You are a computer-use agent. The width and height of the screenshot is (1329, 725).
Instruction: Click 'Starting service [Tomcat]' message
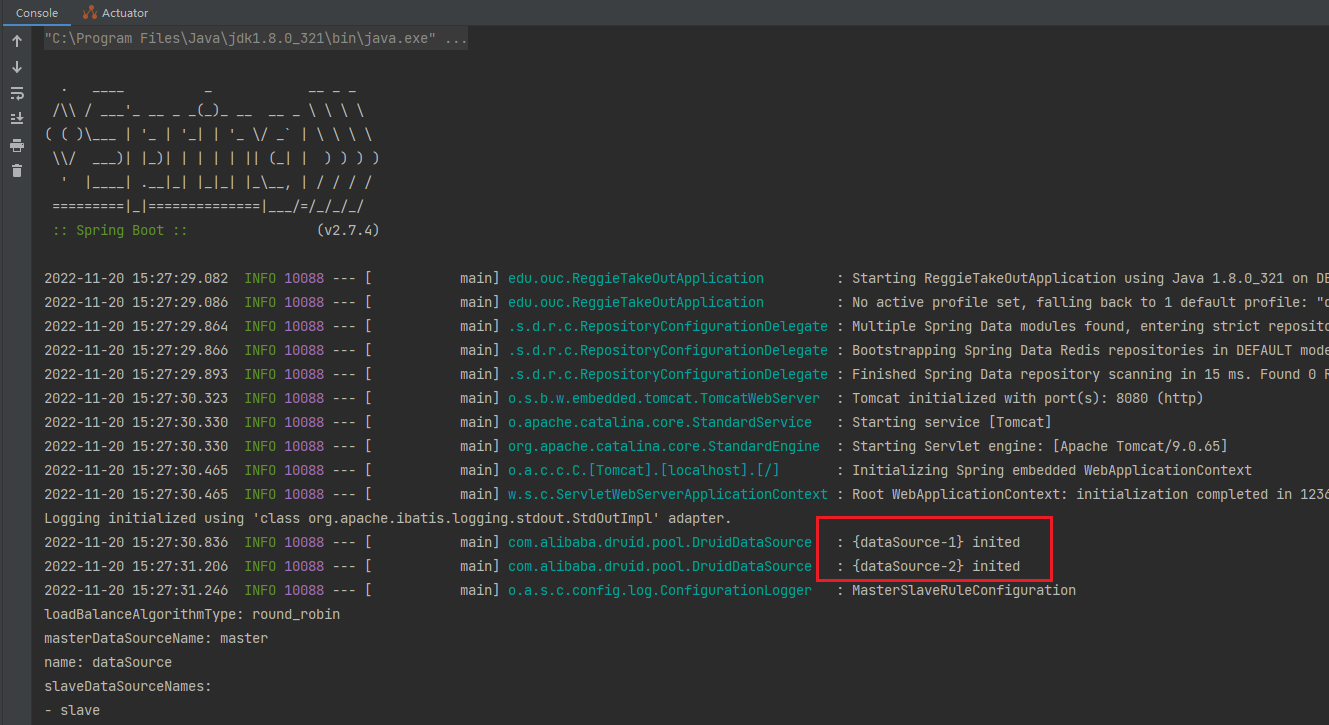pyautogui.click(x=952, y=422)
